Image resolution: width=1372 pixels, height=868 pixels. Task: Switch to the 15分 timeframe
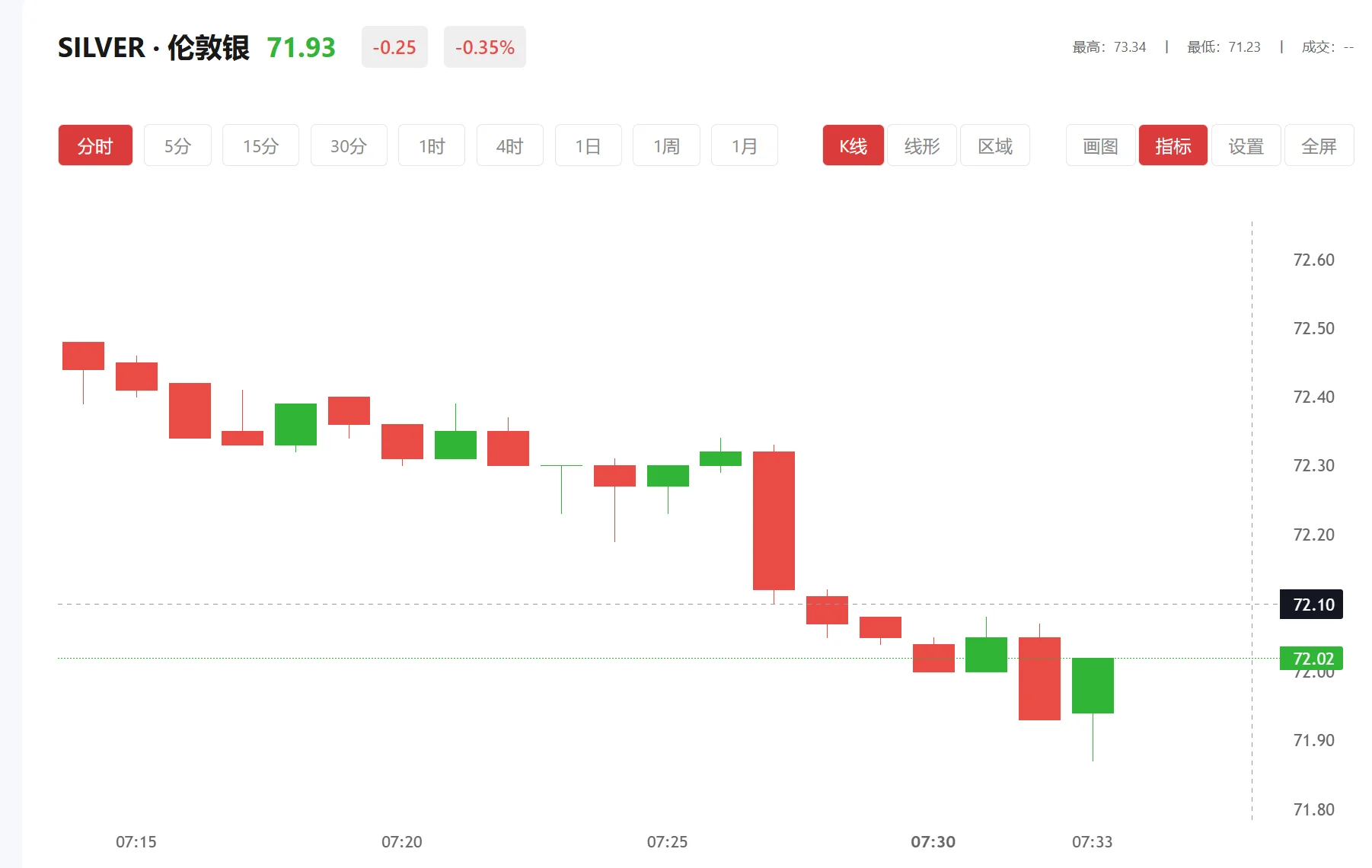click(260, 145)
